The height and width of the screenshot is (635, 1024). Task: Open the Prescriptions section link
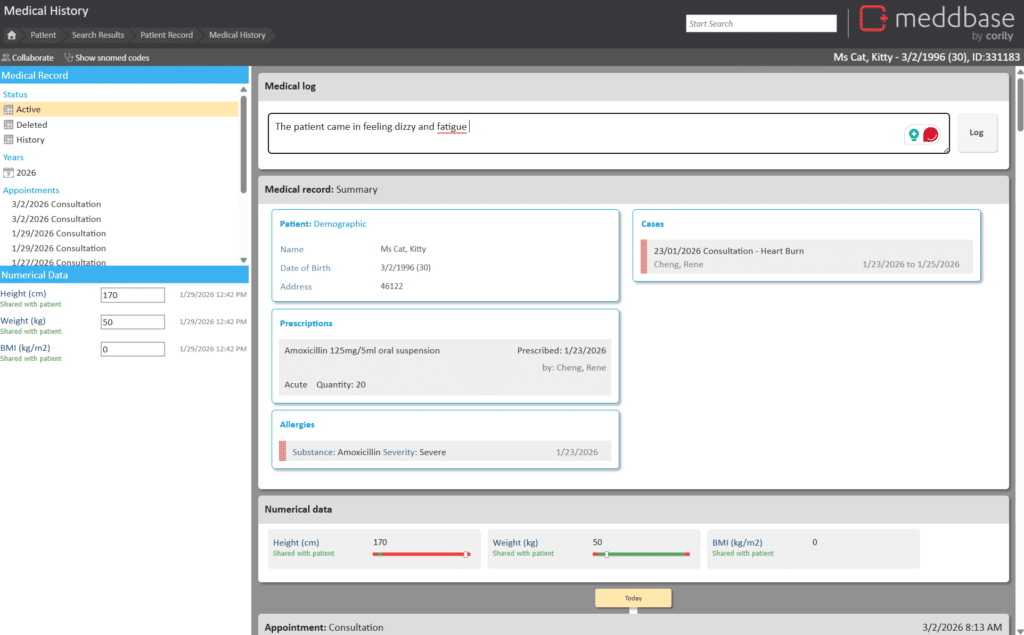pyautogui.click(x=306, y=323)
